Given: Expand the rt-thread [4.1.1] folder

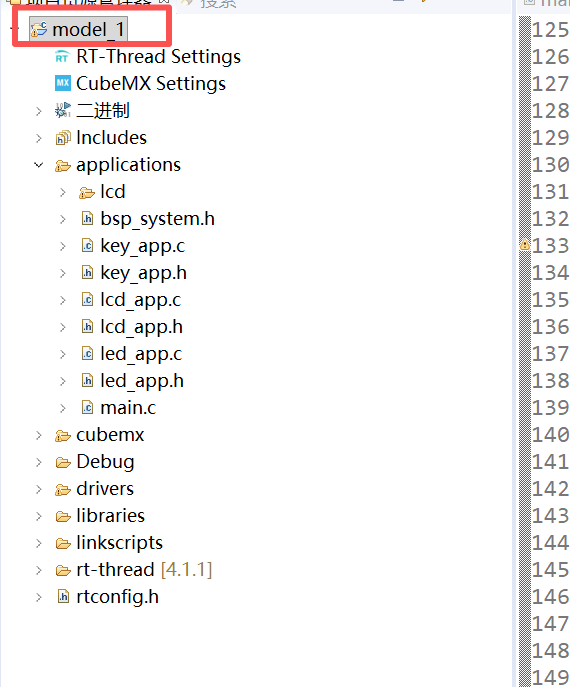Looking at the screenshot, I should (39, 570).
